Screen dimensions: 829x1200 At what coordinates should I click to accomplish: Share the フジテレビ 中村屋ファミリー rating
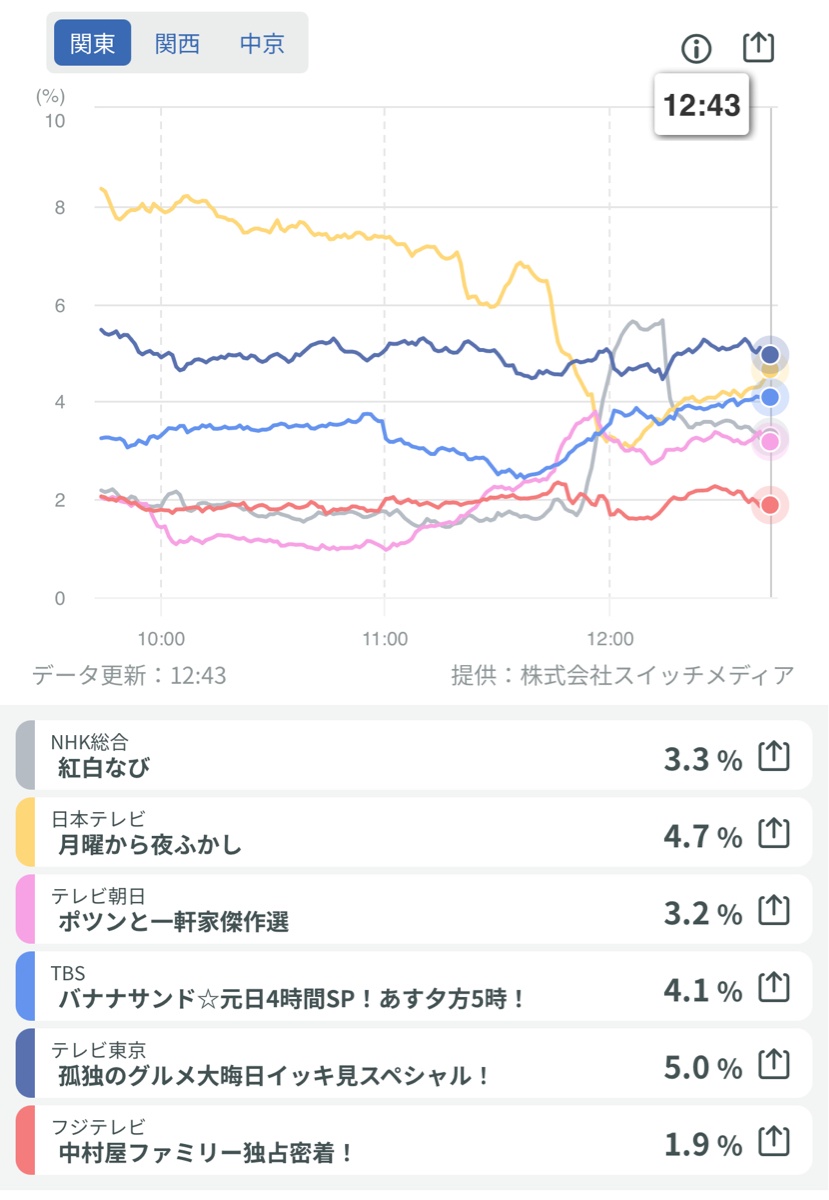tap(774, 1142)
